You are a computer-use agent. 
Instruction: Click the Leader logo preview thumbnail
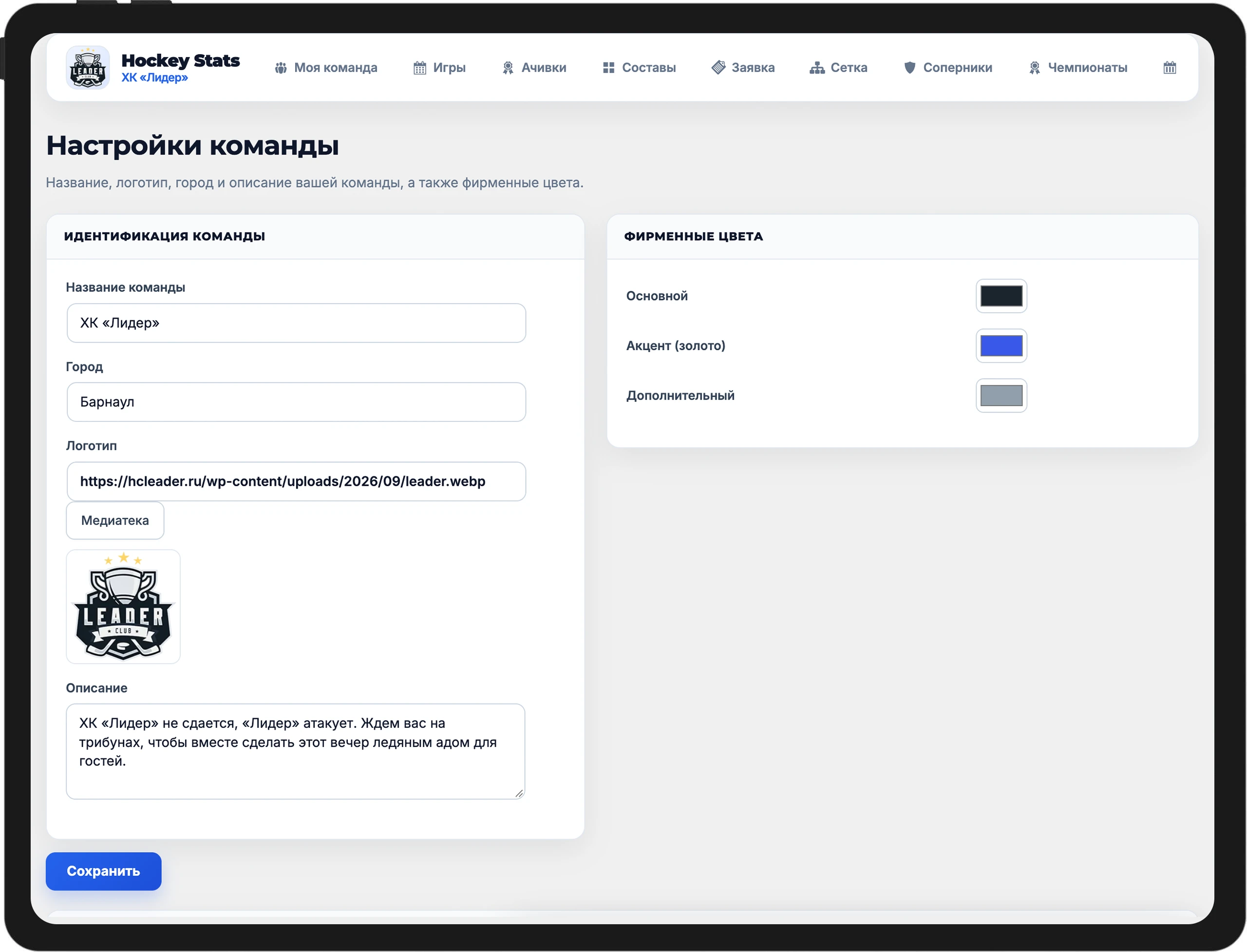[x=124, y=607]
